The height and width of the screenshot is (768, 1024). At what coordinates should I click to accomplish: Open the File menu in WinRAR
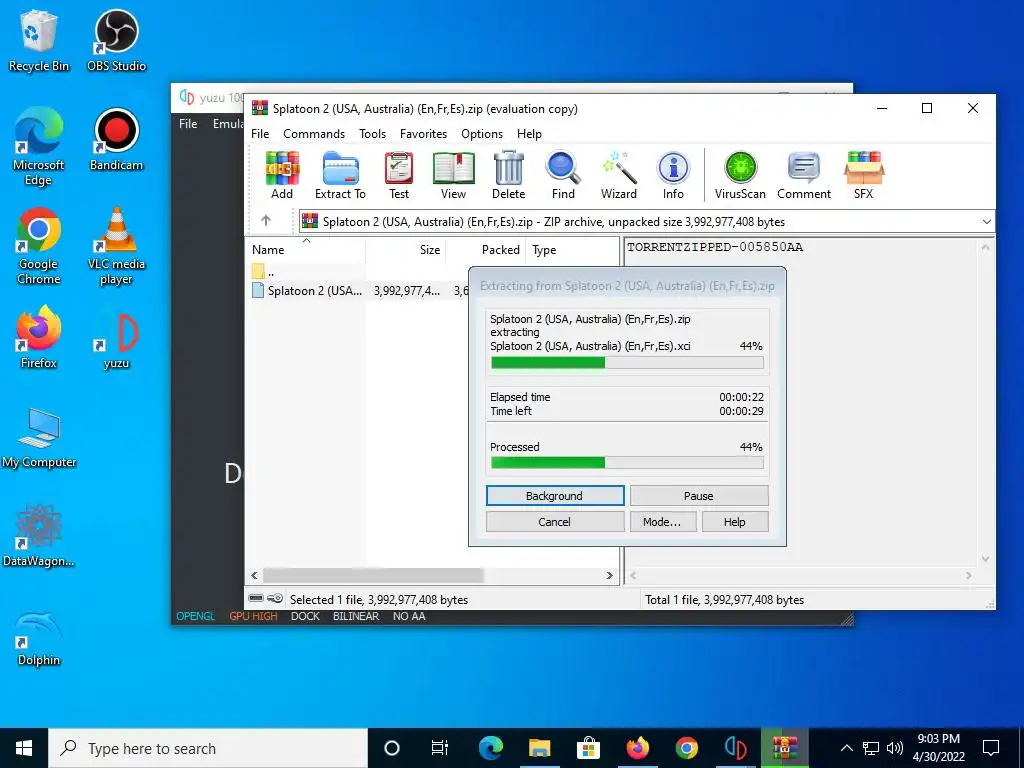260,134
